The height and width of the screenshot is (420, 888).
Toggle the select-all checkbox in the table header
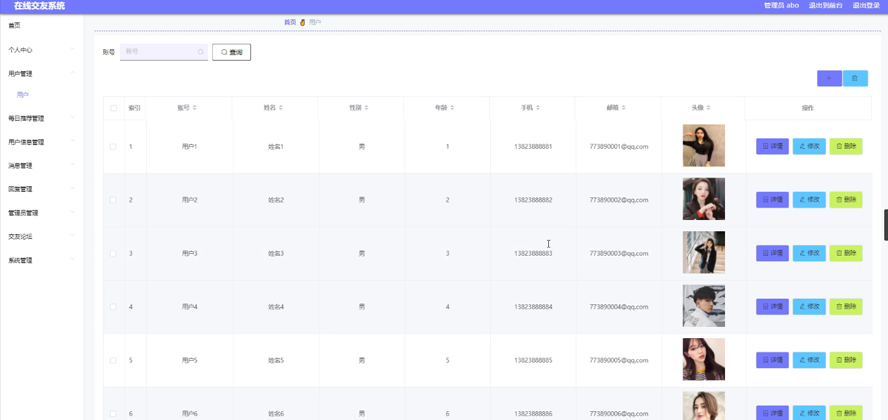click(x=113, y=108)
